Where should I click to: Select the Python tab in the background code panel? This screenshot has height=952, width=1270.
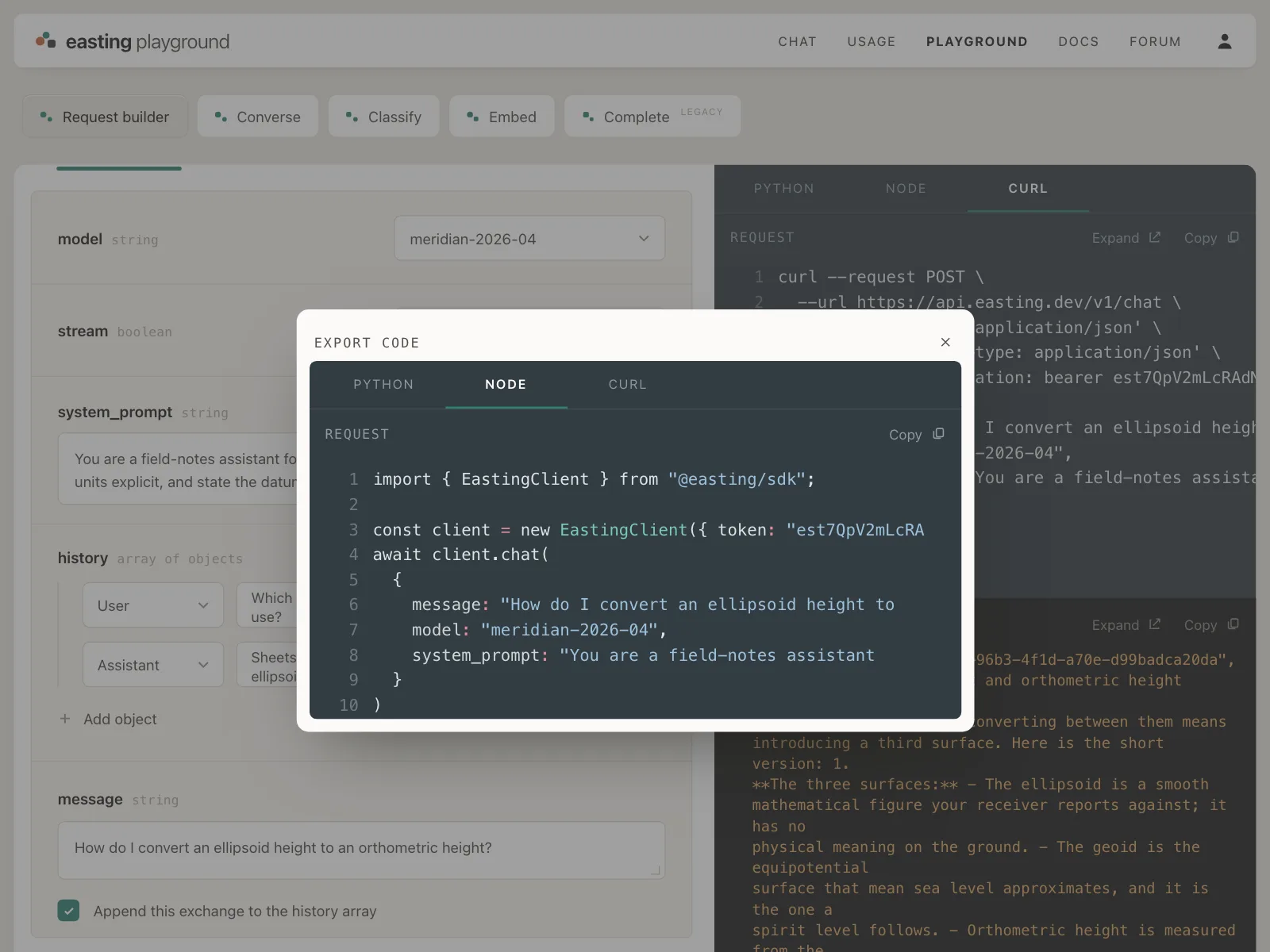coord(783,188)
